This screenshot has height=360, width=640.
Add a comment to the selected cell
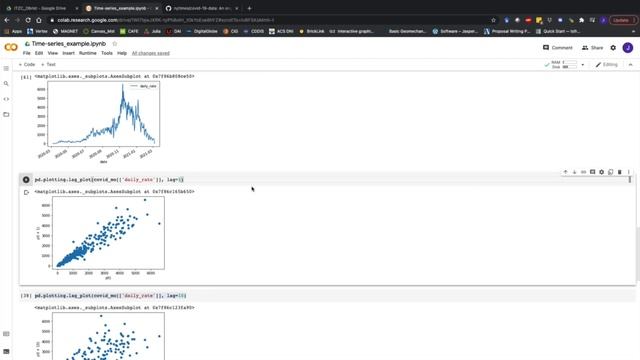(x=592, y=172)
